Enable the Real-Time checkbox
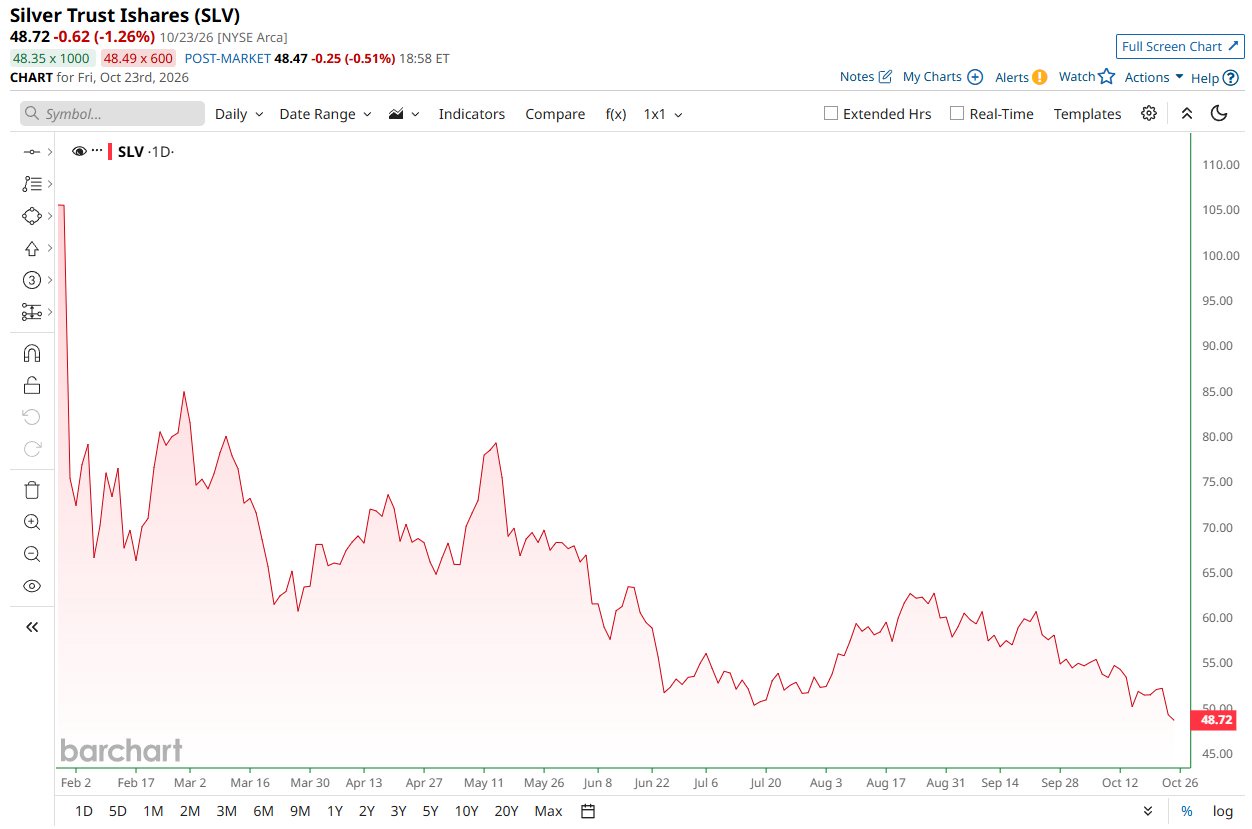Image resolution: width=1252 pixels, height=829 pixels. tap(957, 113)
